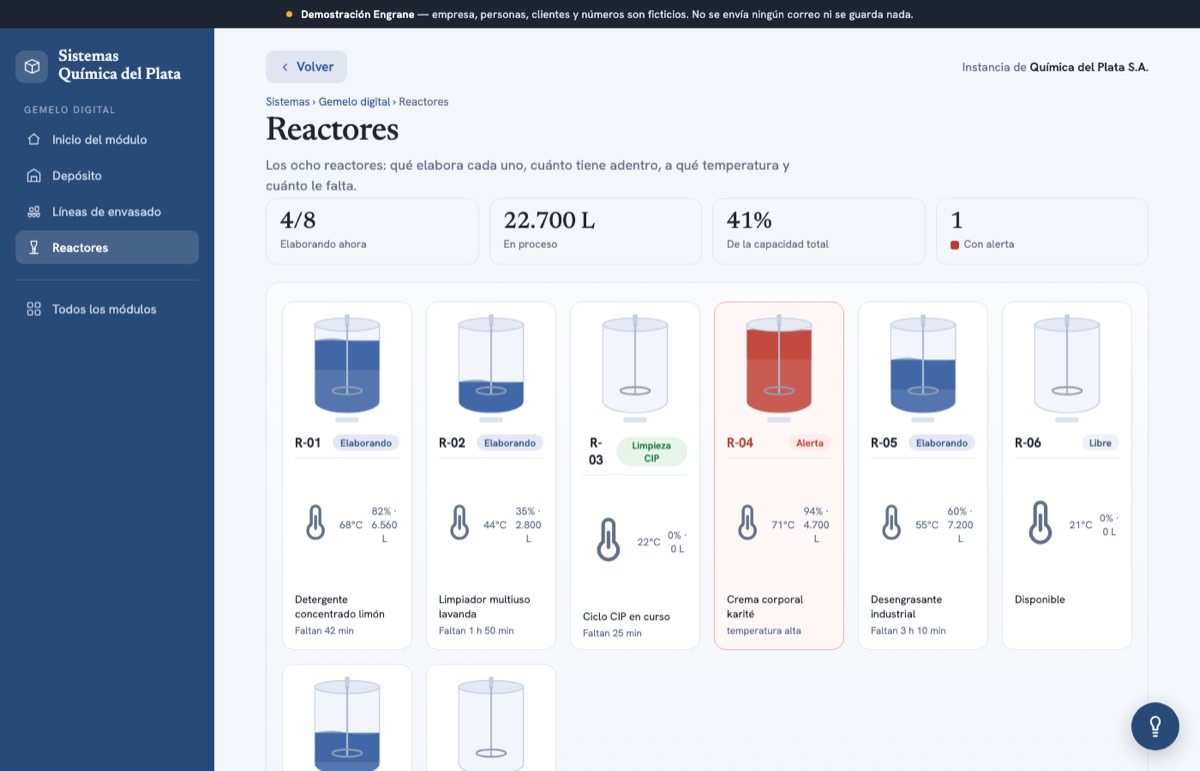Click the R-04 reactor label
1200x771 pixels.
click(x=740, y=443)
